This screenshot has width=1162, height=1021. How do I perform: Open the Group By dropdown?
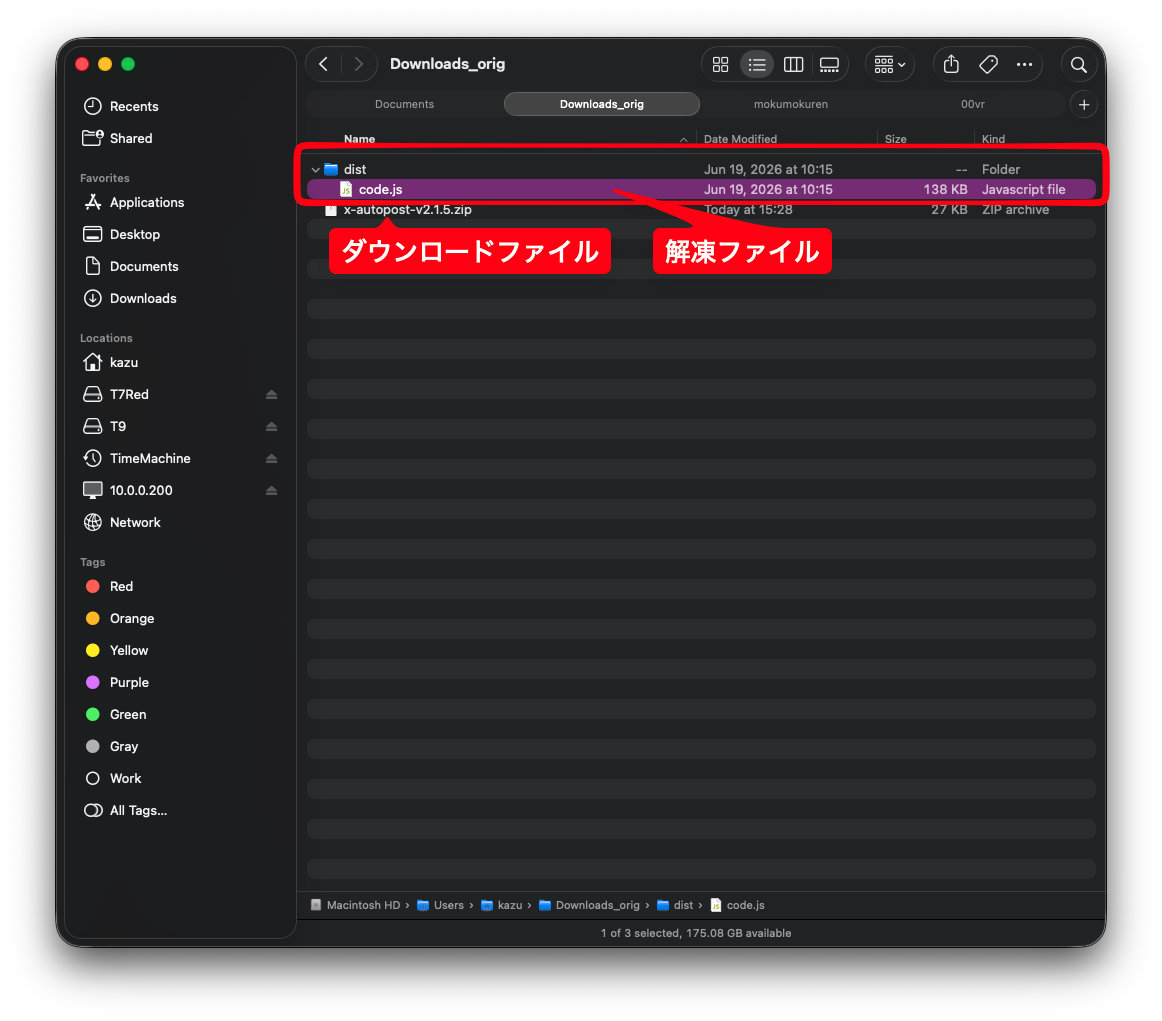click(x=889, y=64)
